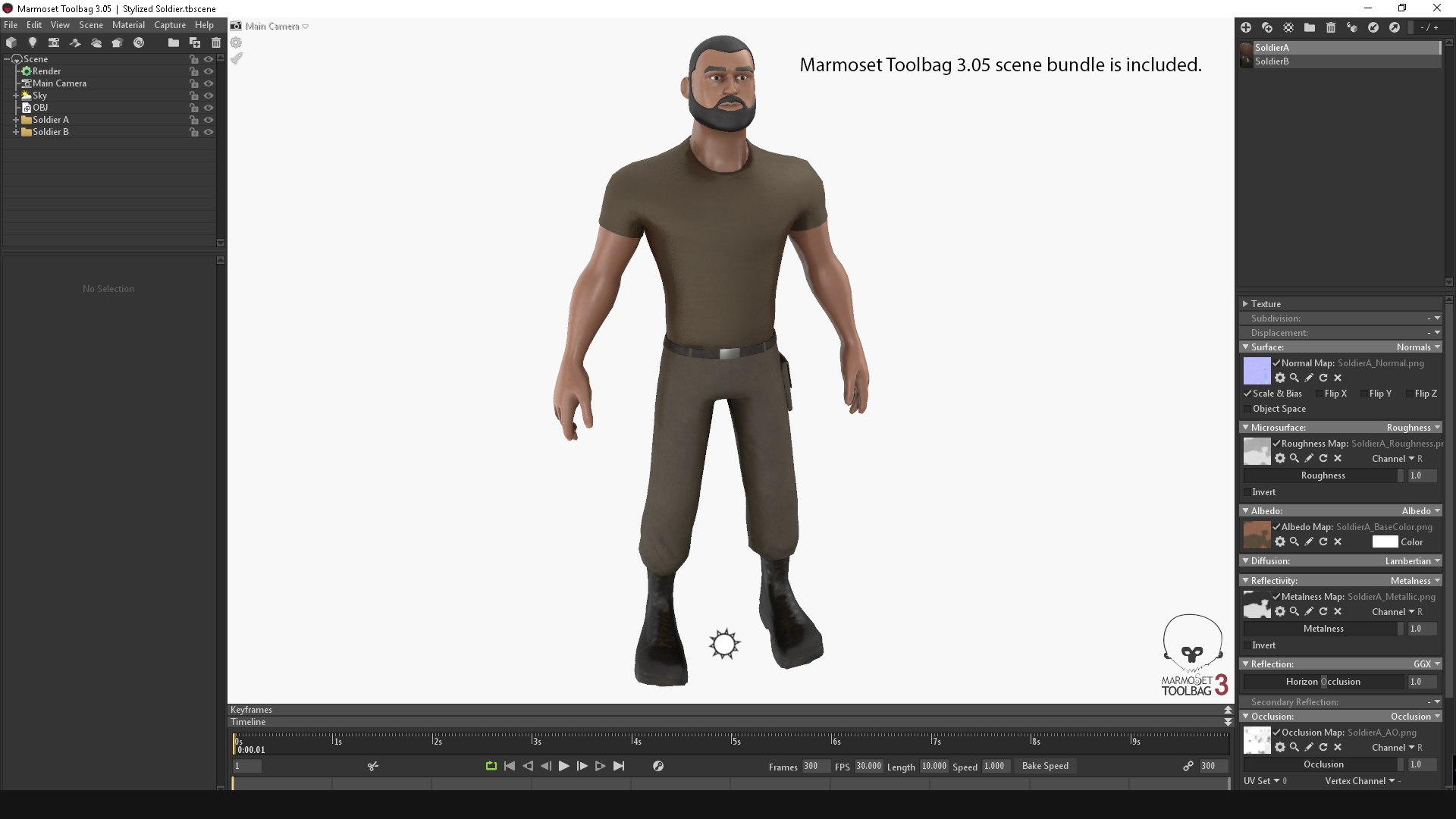1456x819 pixels.
Task: Click the FPS input field
Action: tap(868, 766)
